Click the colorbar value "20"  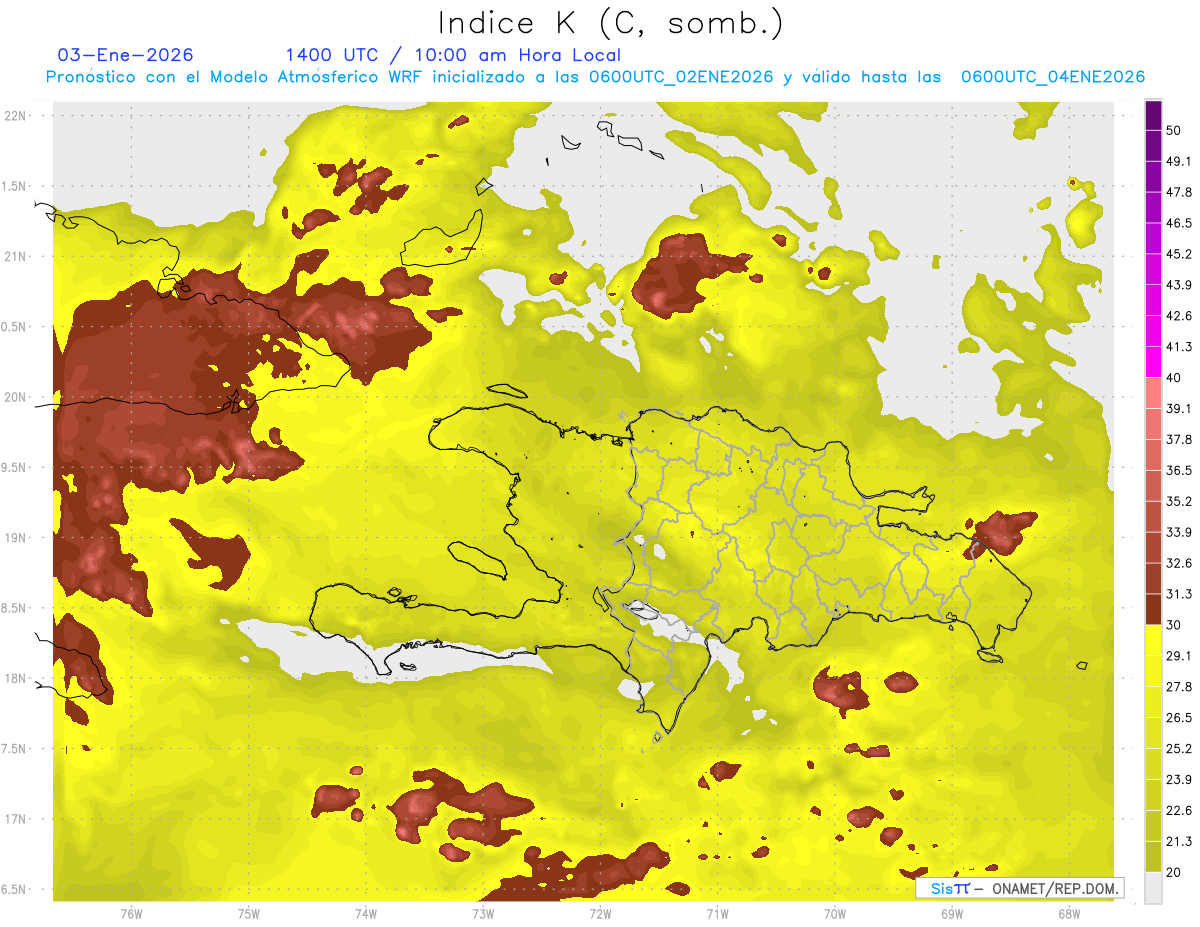1174,872
